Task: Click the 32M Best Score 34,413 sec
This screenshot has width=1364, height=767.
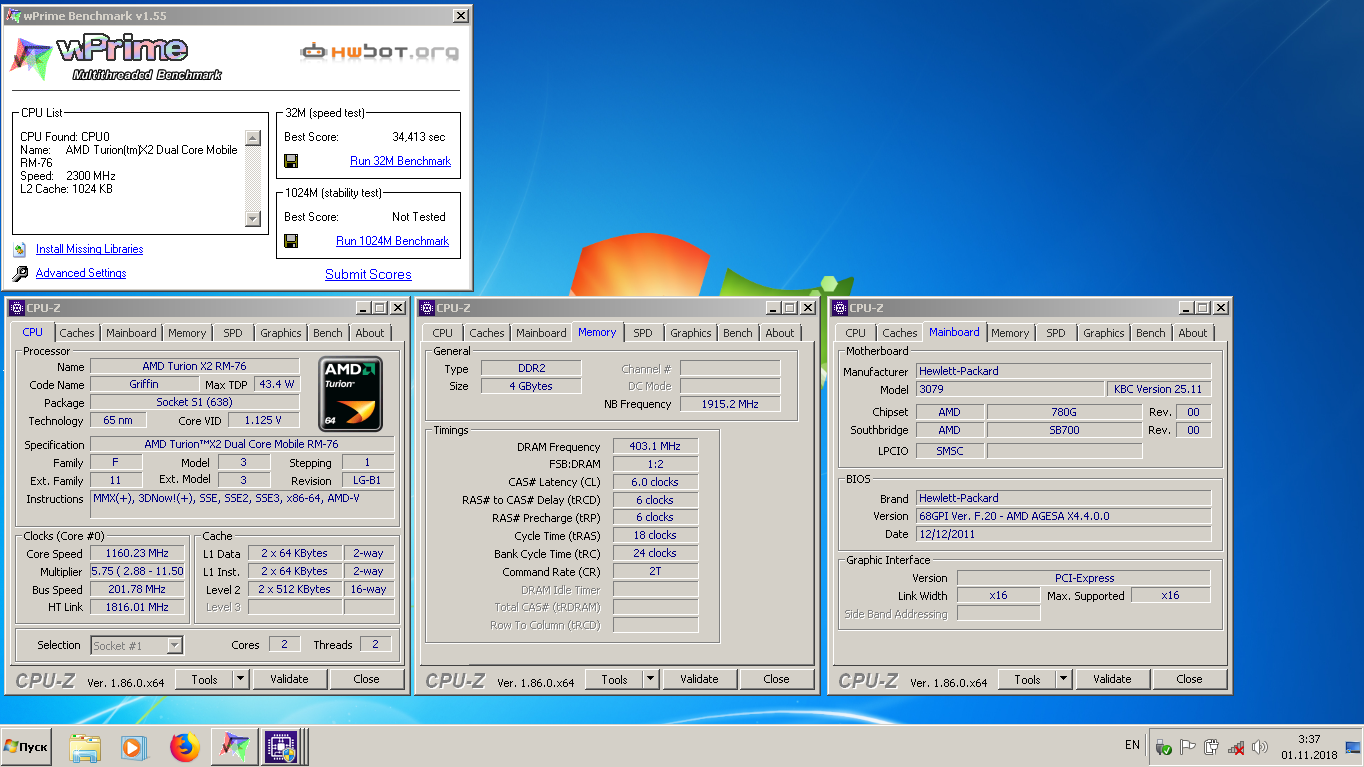Action: (419, 137)
